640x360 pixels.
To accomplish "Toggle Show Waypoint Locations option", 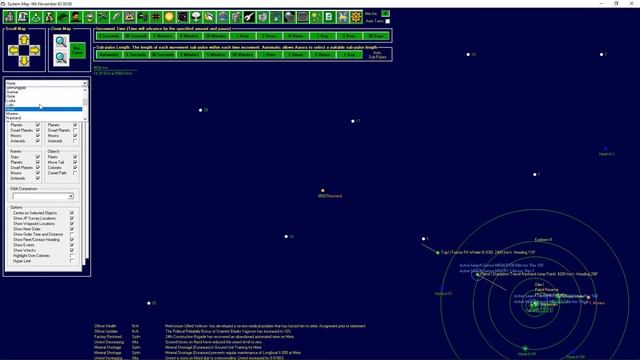I will [72, 224].
